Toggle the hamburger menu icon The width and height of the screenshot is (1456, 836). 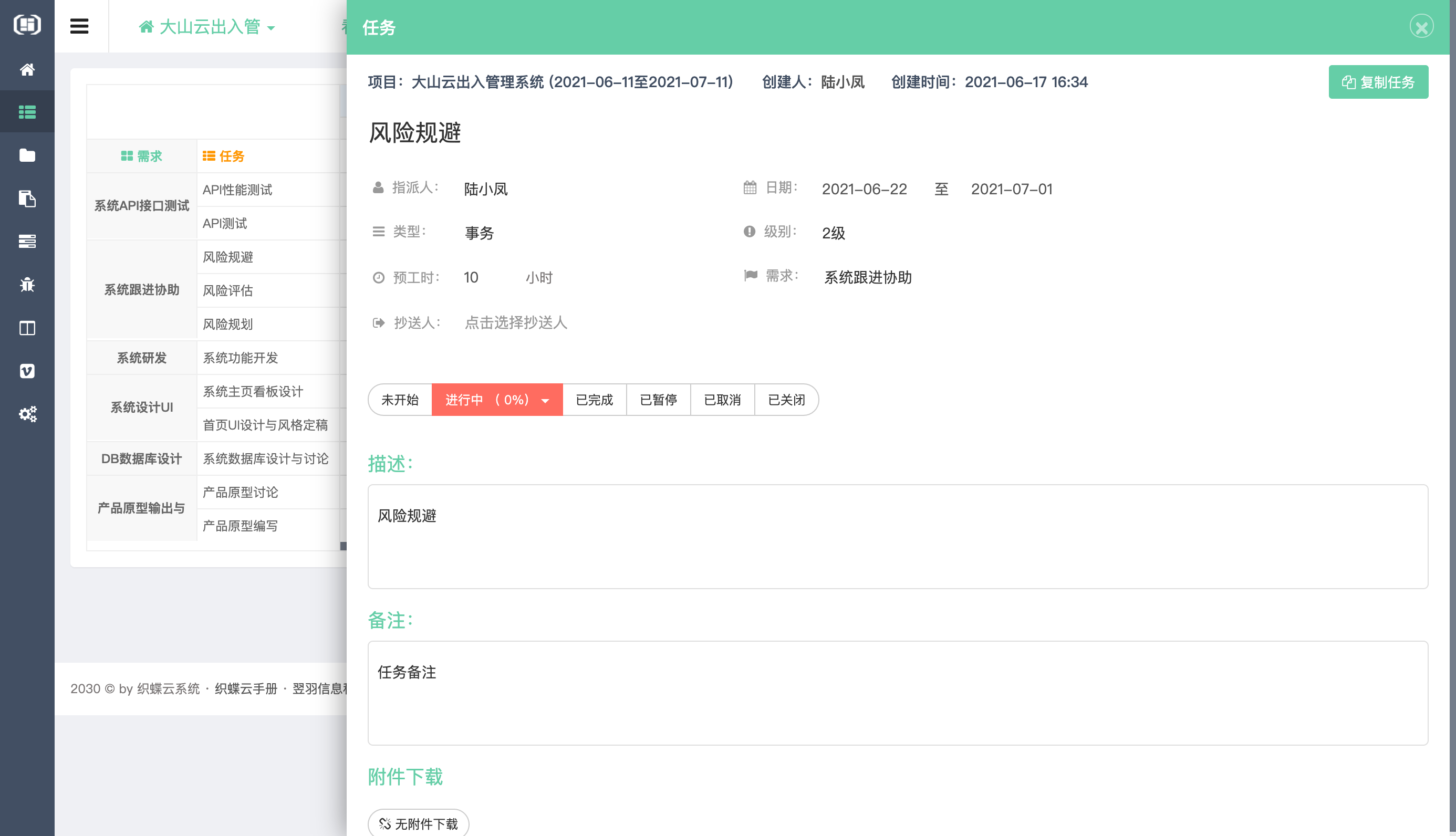coord(79,26)
